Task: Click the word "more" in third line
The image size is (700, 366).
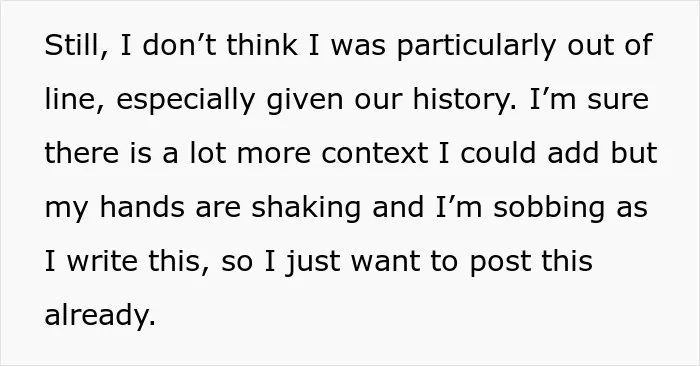Action: coord(274,155)
